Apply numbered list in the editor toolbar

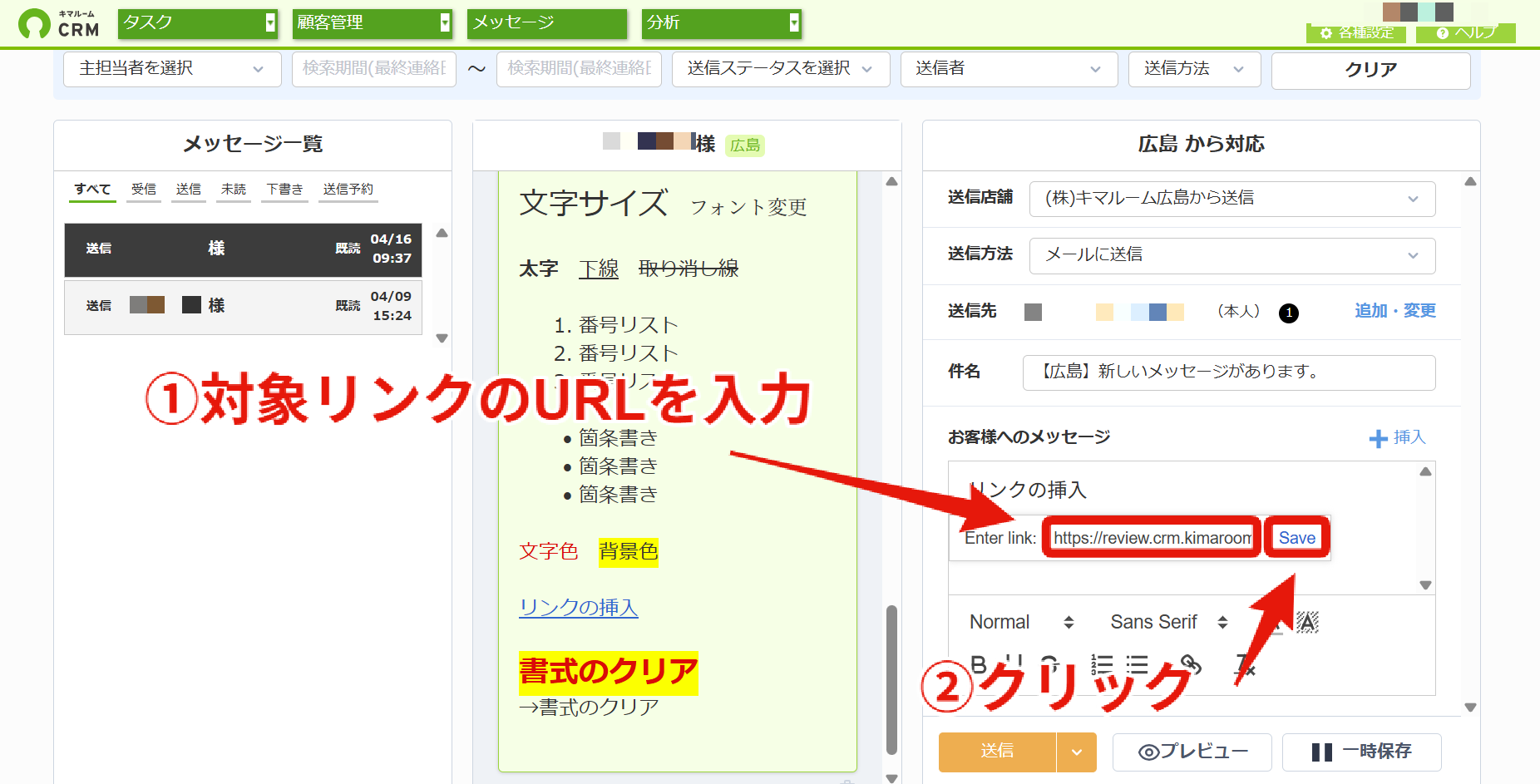(1102, 664)
